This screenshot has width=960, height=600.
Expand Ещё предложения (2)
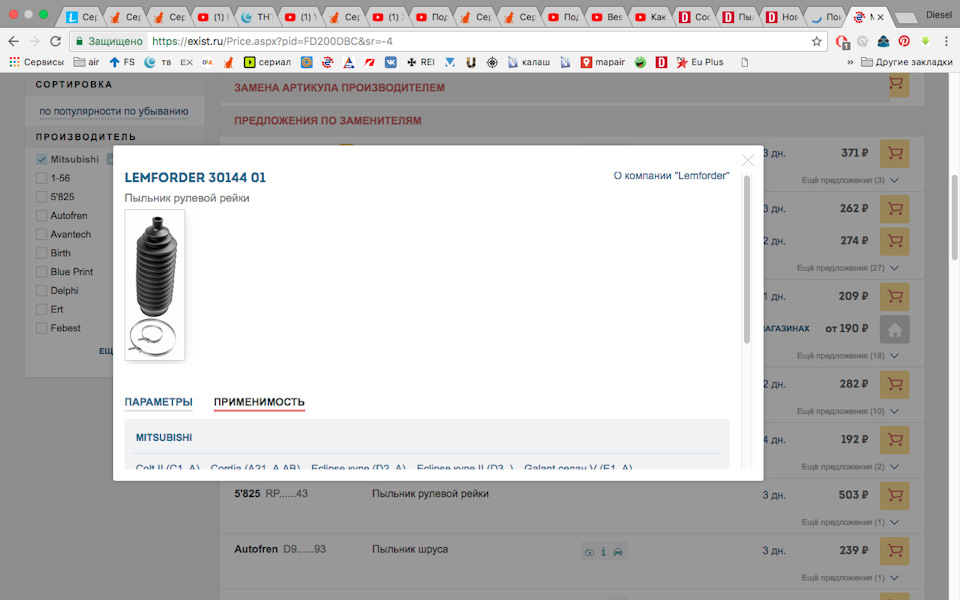(x=850, y=467)
